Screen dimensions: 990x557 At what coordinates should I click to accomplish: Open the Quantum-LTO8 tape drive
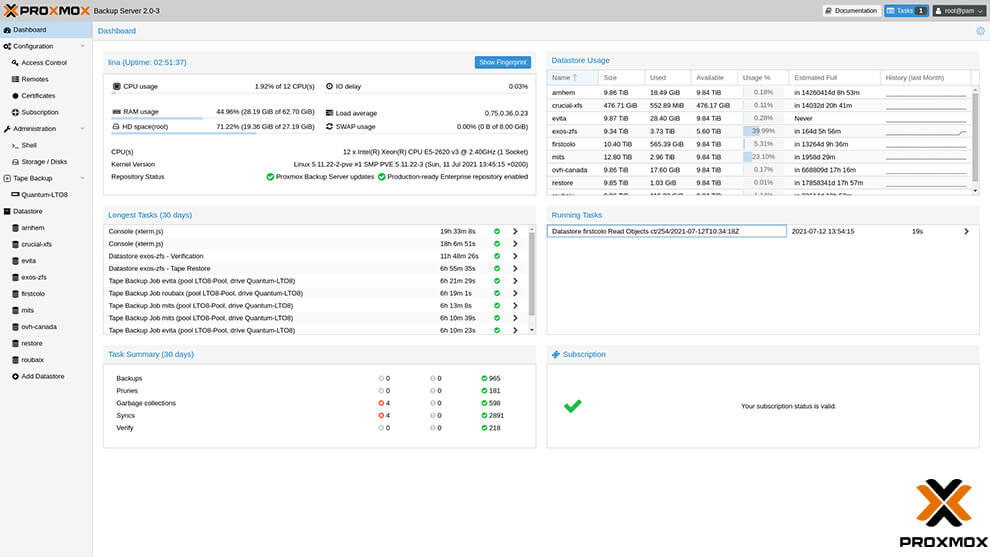tap(44, 195)
